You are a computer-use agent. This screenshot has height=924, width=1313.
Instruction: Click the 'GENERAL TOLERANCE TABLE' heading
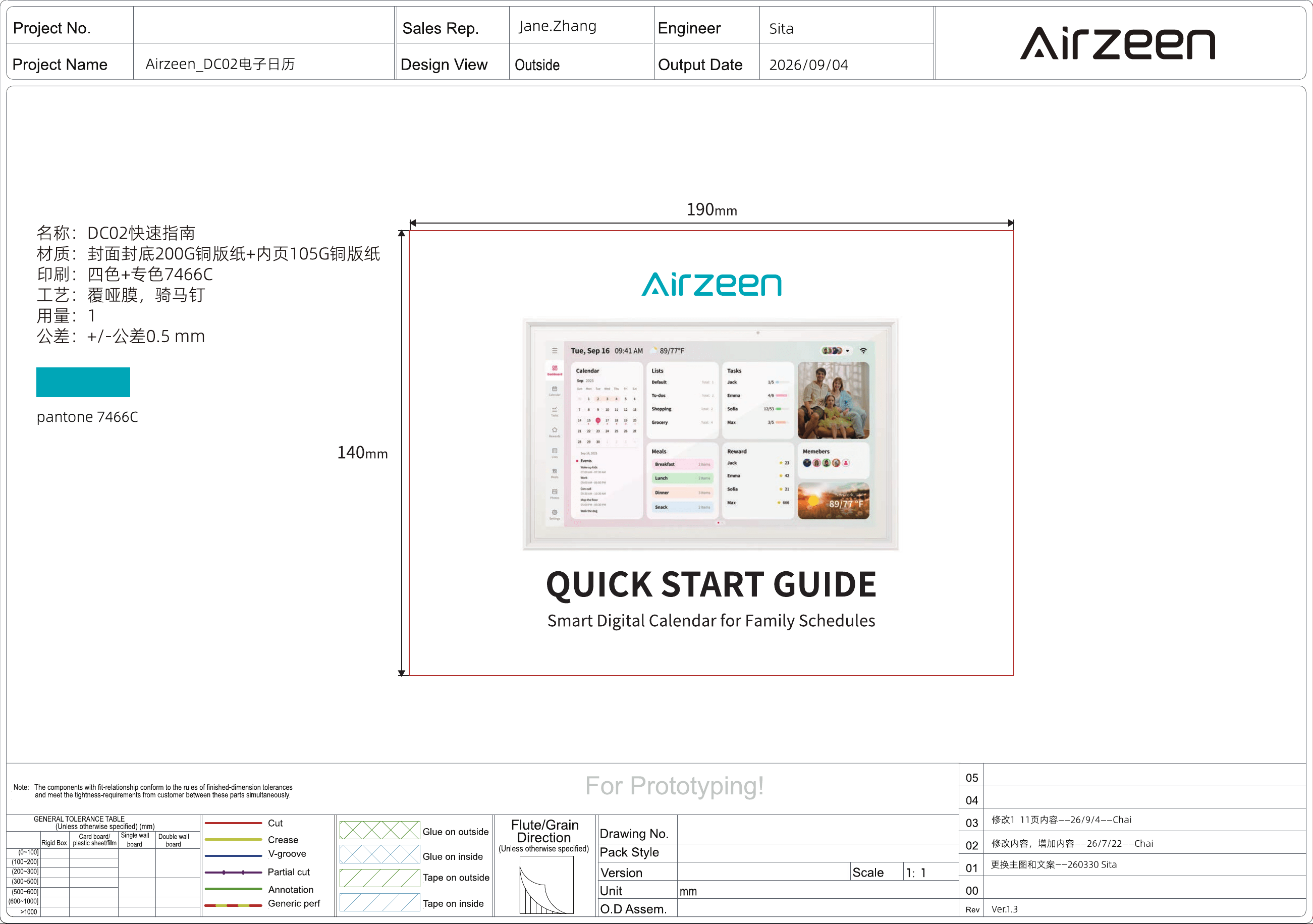coord(79,819)
